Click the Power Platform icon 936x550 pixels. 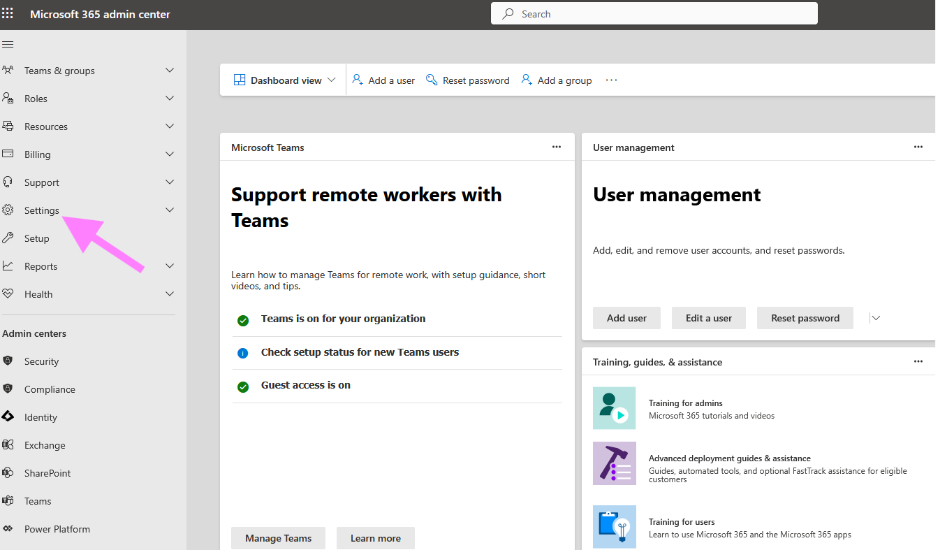[x=8, y=529]
